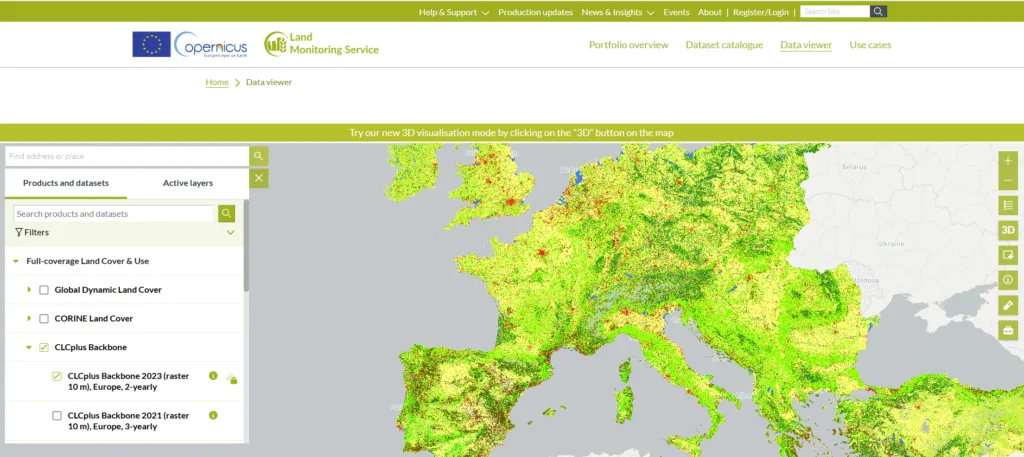Image resolution: width=1024 pixels, height=457 pixels.
Task: Follow the Home breadcrumb link
Action: tap(217, 82)
